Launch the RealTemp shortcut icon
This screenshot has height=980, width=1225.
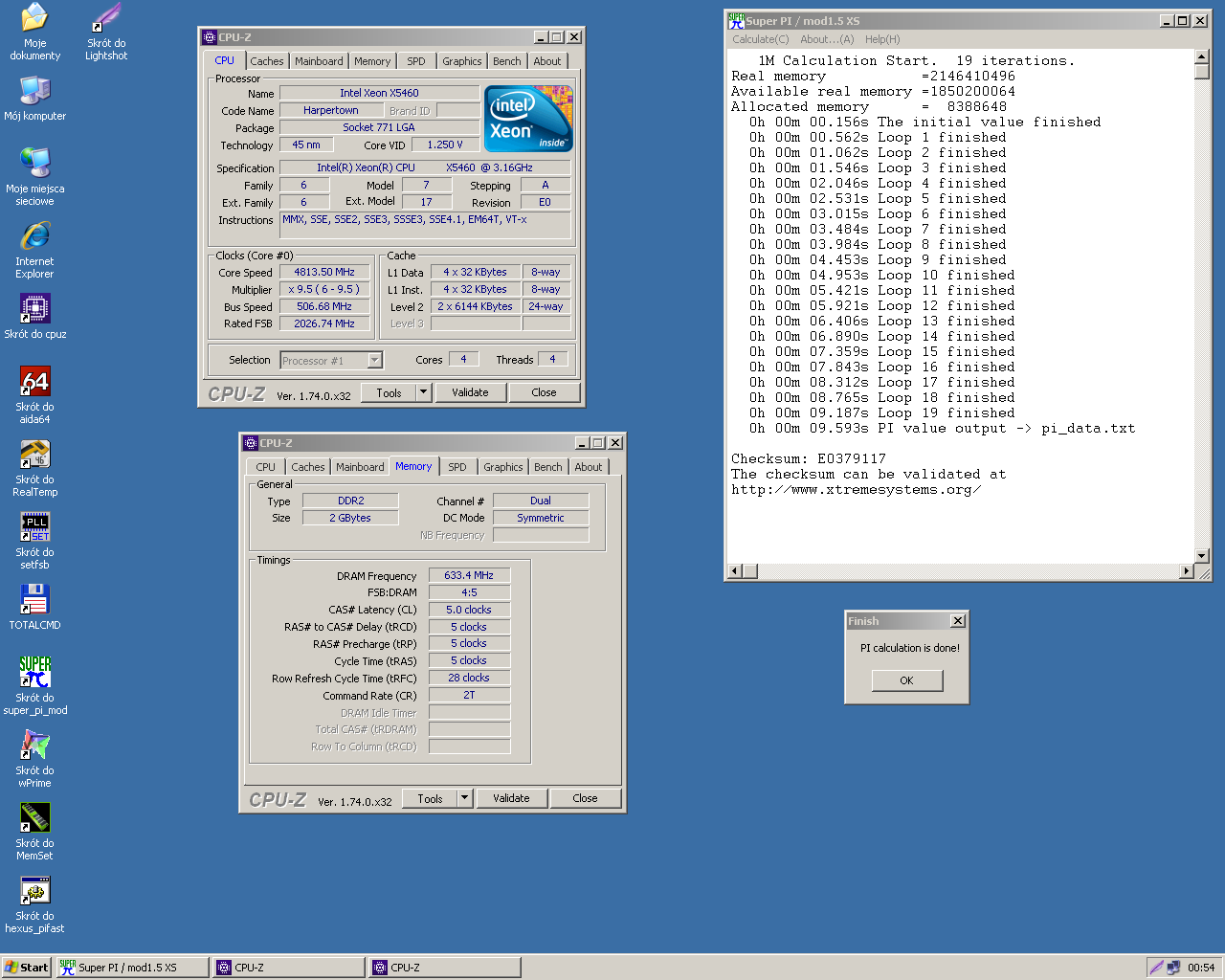(34, 454)
